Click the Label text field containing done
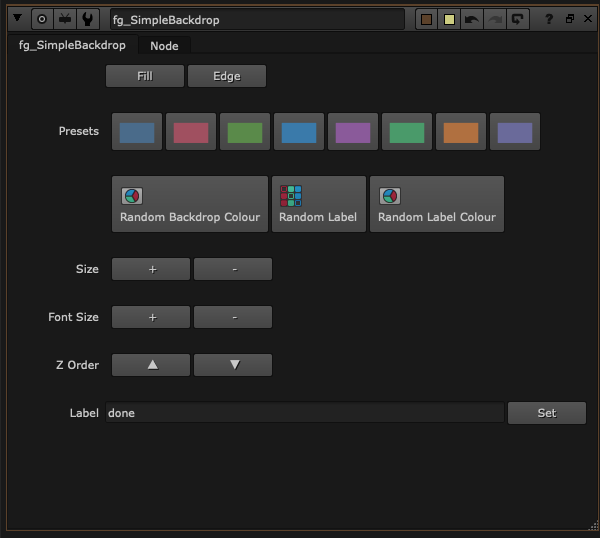The width and height of the screenshot is (600, 538). tap(305, 412)
